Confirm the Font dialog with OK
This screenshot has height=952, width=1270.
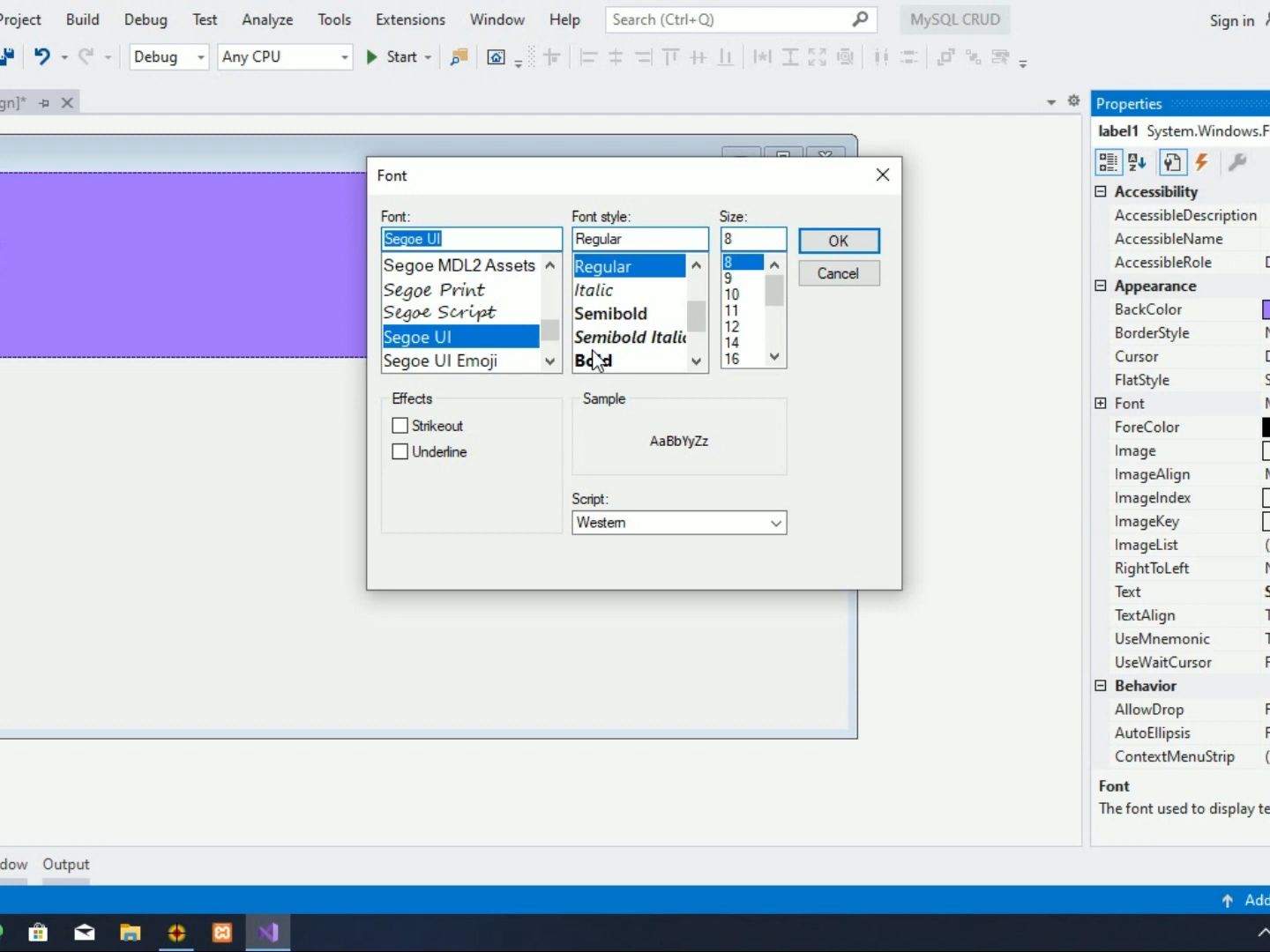(839, 241)
